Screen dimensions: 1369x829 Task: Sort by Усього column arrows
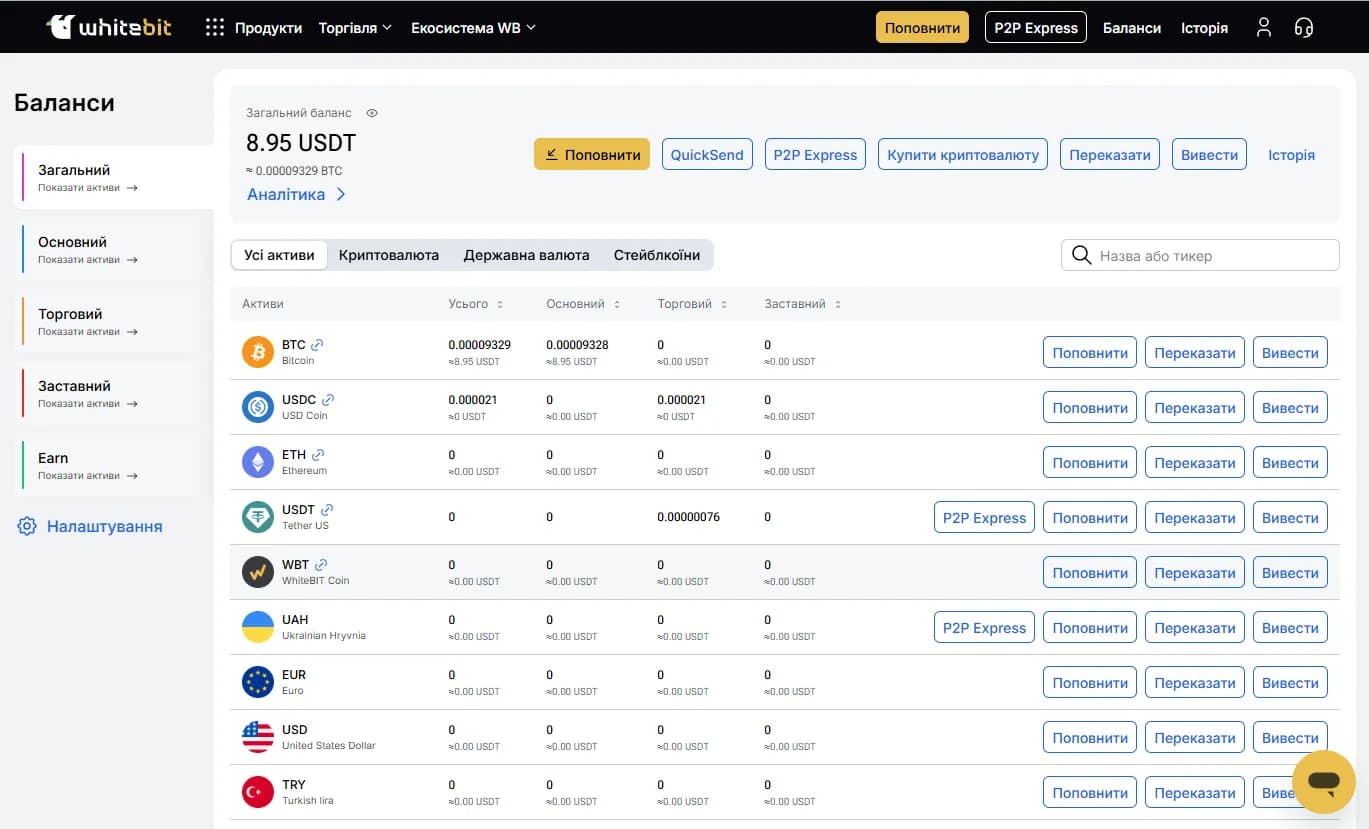[x=500, y=304]
